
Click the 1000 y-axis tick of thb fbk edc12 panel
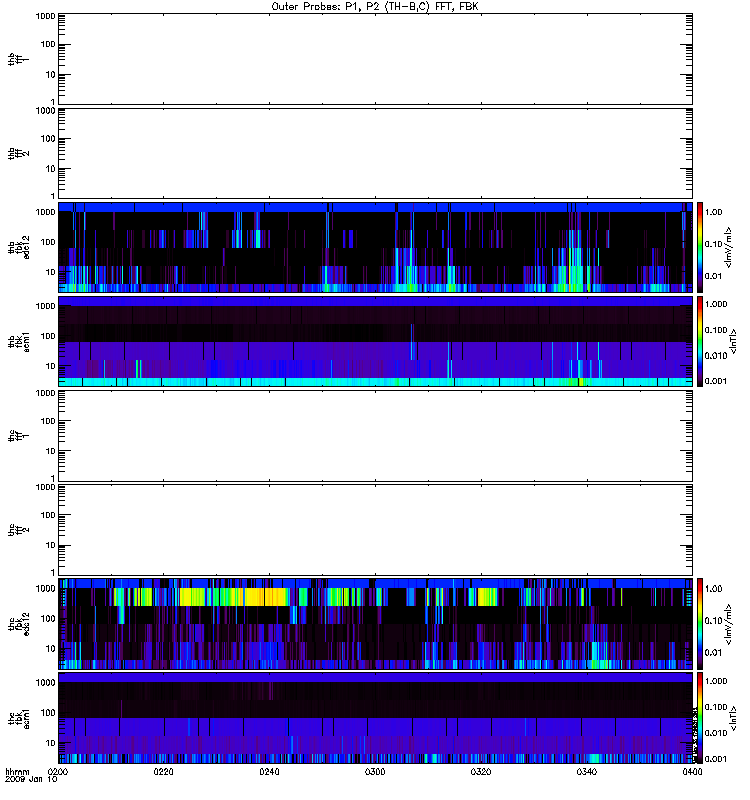(45, 212)
